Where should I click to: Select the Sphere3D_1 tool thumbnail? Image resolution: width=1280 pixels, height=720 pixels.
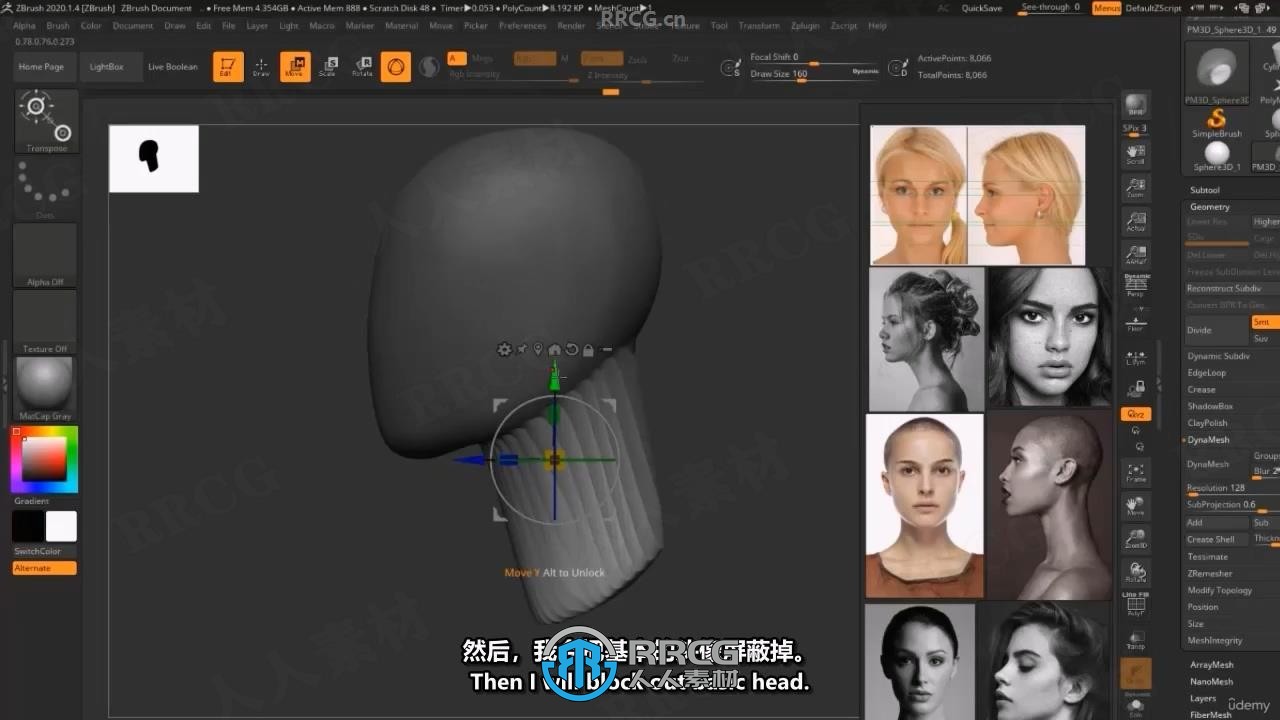click(1217, 156)
